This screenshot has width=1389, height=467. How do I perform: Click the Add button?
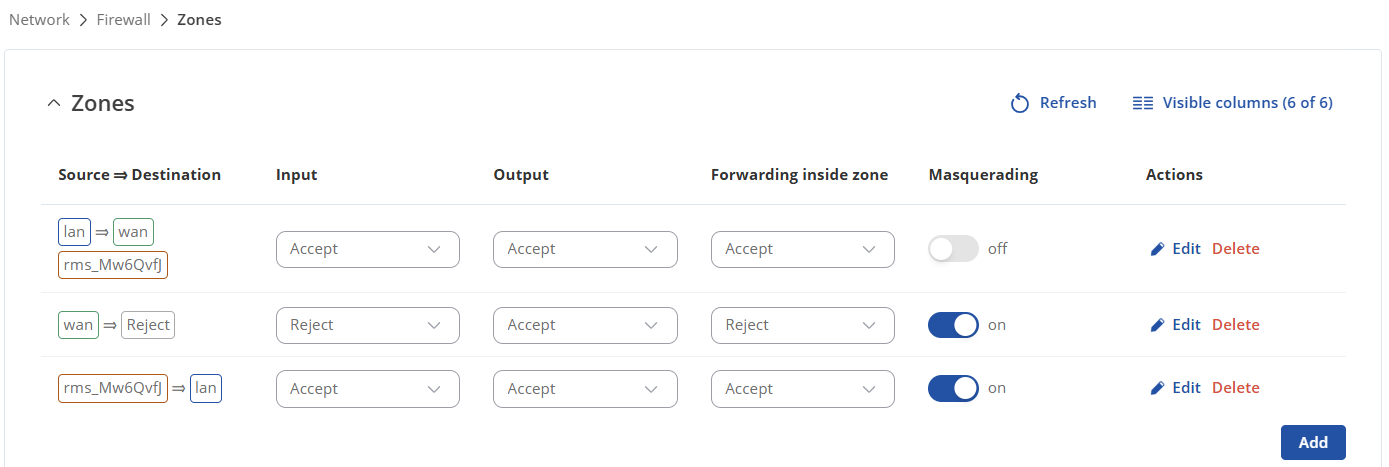[x=1313, y=442]
